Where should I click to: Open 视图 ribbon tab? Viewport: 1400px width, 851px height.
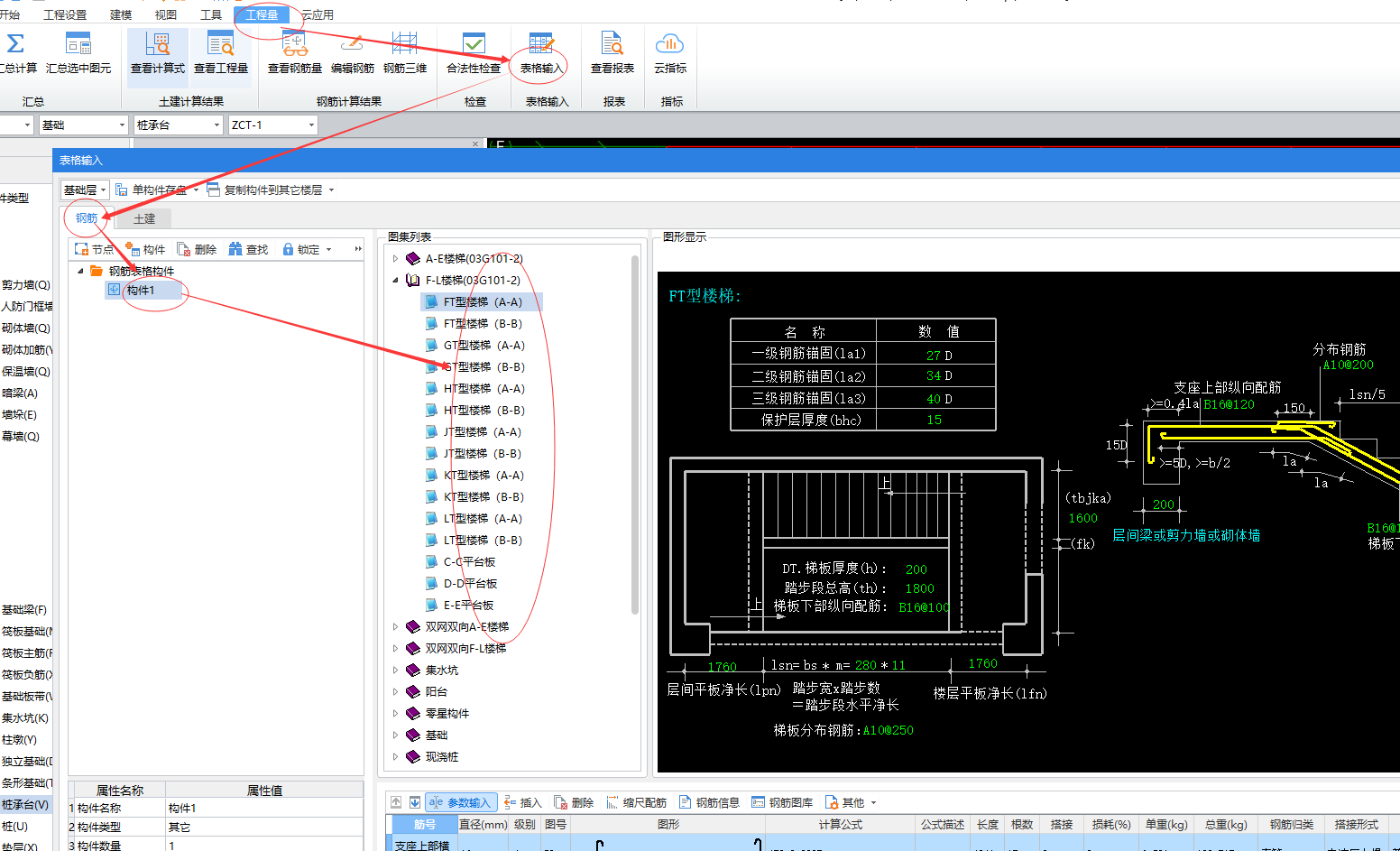pos(166,14)
